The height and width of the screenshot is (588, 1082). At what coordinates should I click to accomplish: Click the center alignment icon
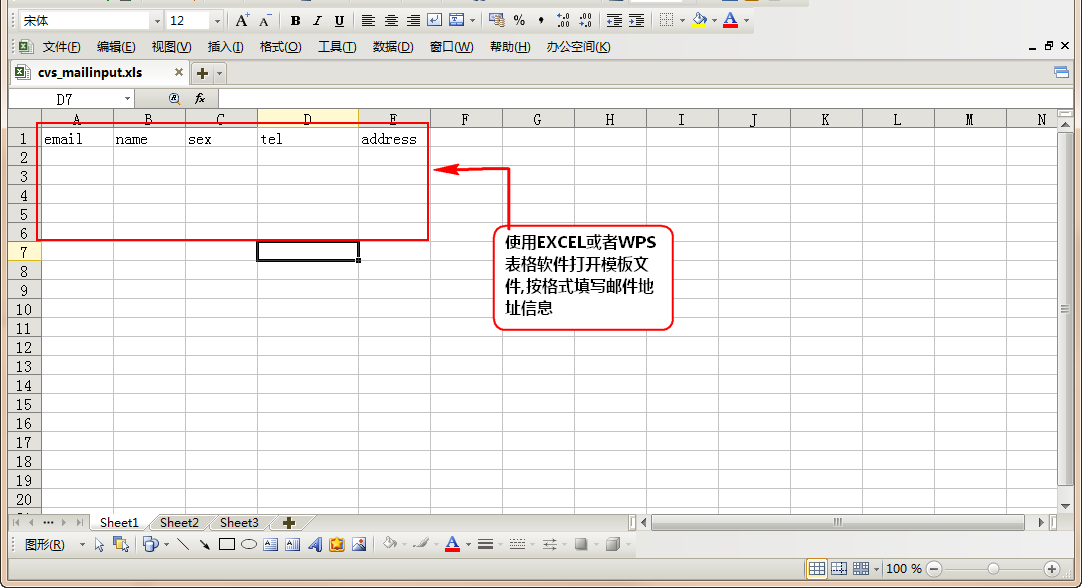point(391,21)
